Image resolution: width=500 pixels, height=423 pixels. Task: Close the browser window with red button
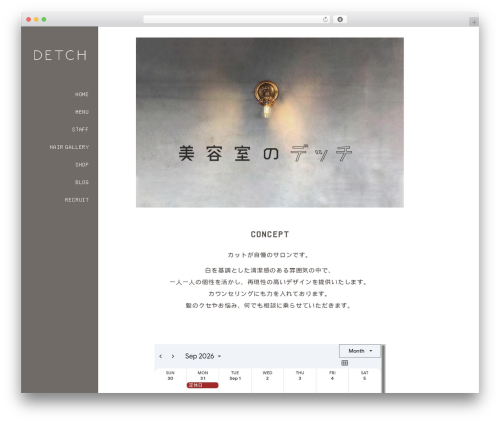(x=29, y=19)
